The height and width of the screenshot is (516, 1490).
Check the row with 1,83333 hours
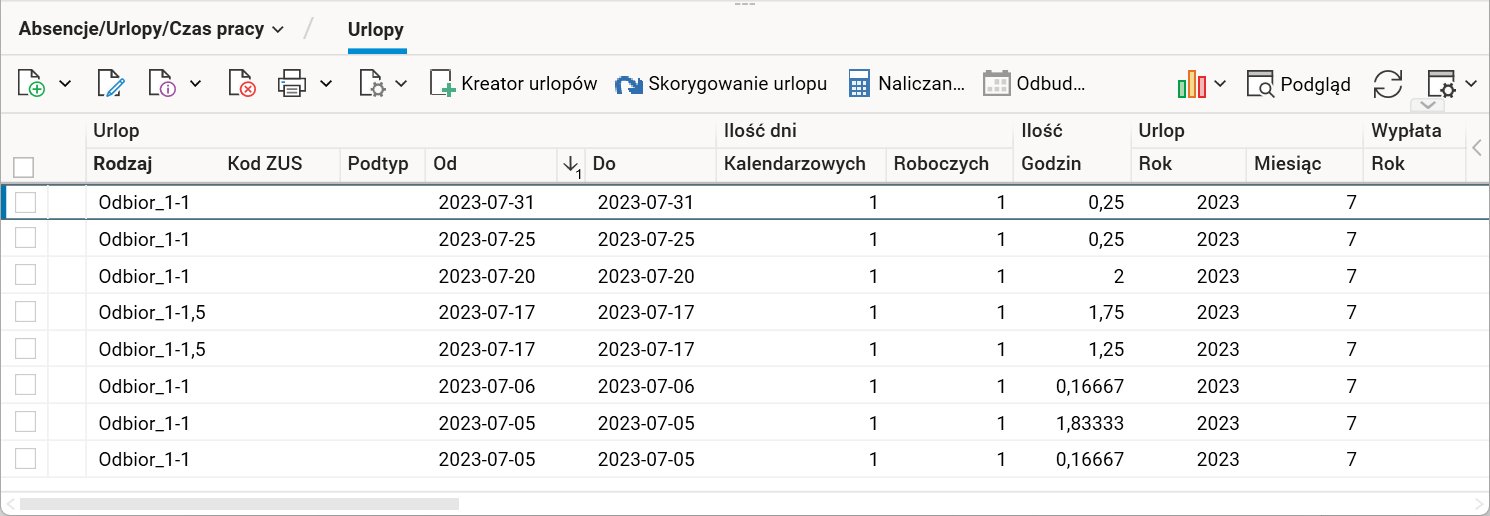click(x=26, y=422)
